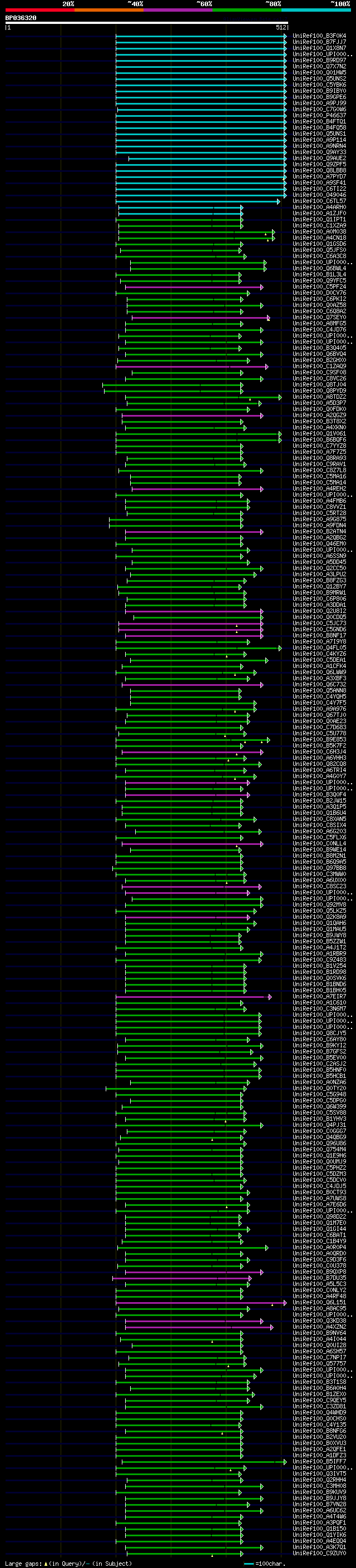Open hit UniRef100_Q2CC50
356x1568 pixels.
pyautogui.click(x=319, y=568)
